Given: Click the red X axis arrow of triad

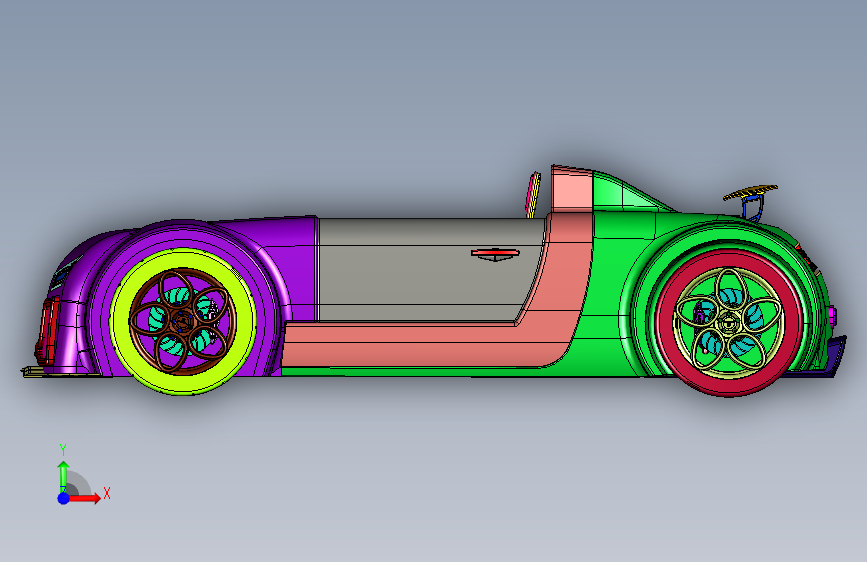Looking at the screenshot, I should (84, 498).
